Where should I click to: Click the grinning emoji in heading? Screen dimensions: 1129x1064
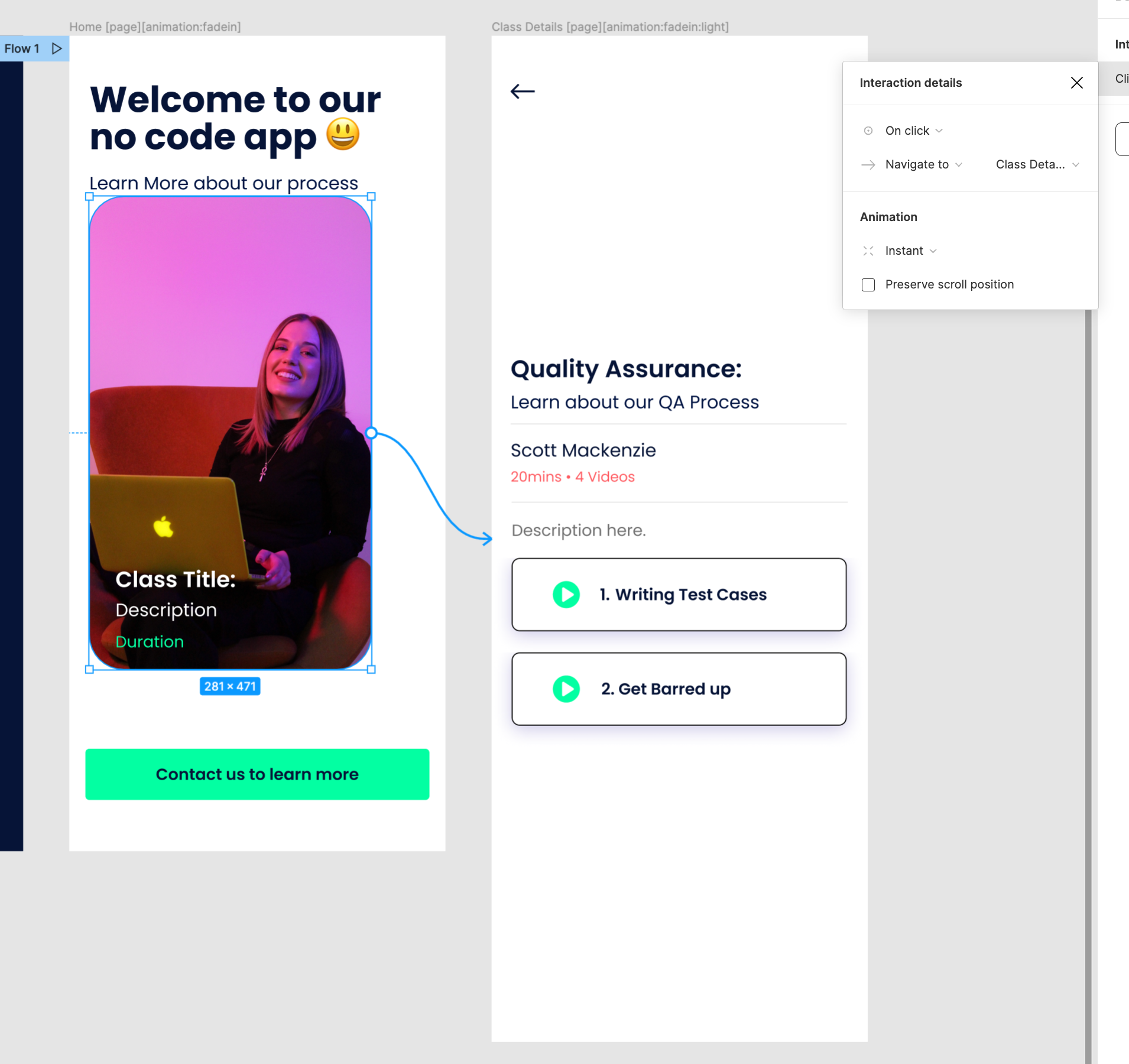pos(343,134)
